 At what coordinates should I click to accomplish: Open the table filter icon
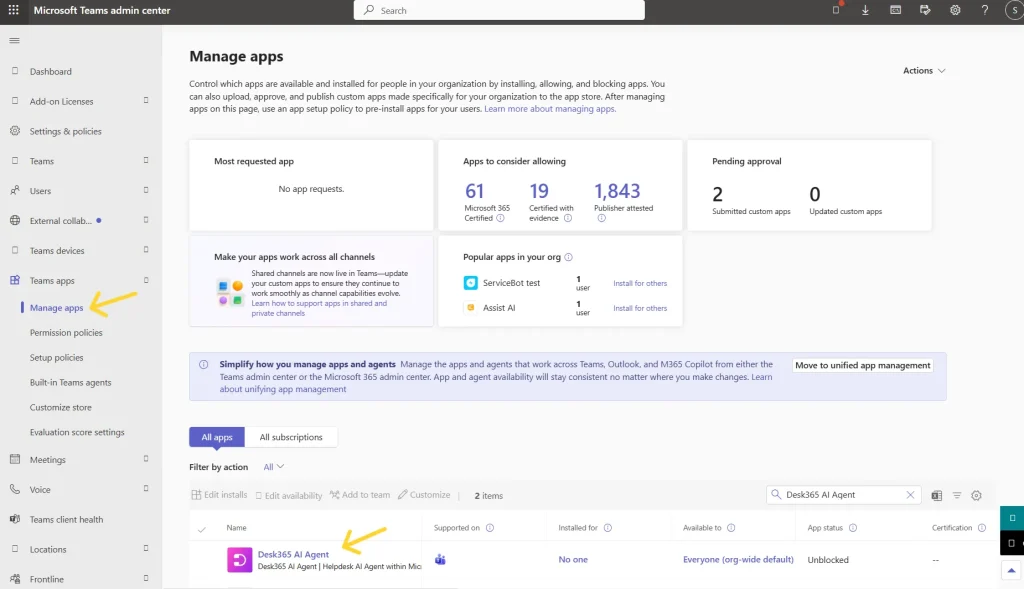pyautogui.click(x=957, y=496)
